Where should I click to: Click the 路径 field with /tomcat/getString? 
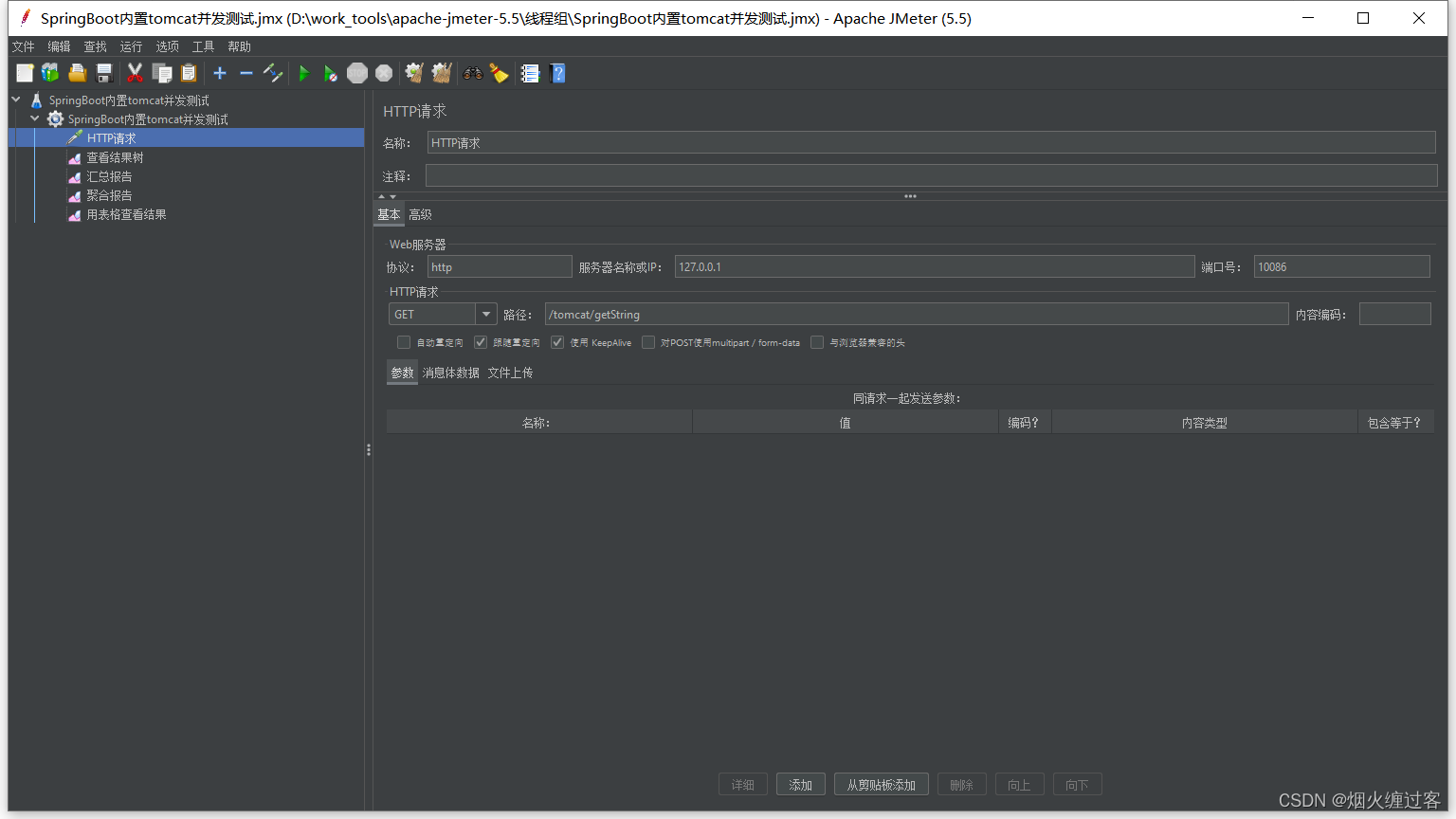pyautogui.click(x=917, y=314)
